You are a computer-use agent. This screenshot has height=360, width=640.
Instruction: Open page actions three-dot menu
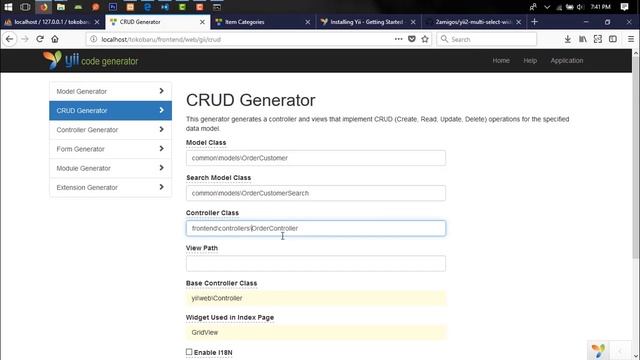[x=398, y=39]
